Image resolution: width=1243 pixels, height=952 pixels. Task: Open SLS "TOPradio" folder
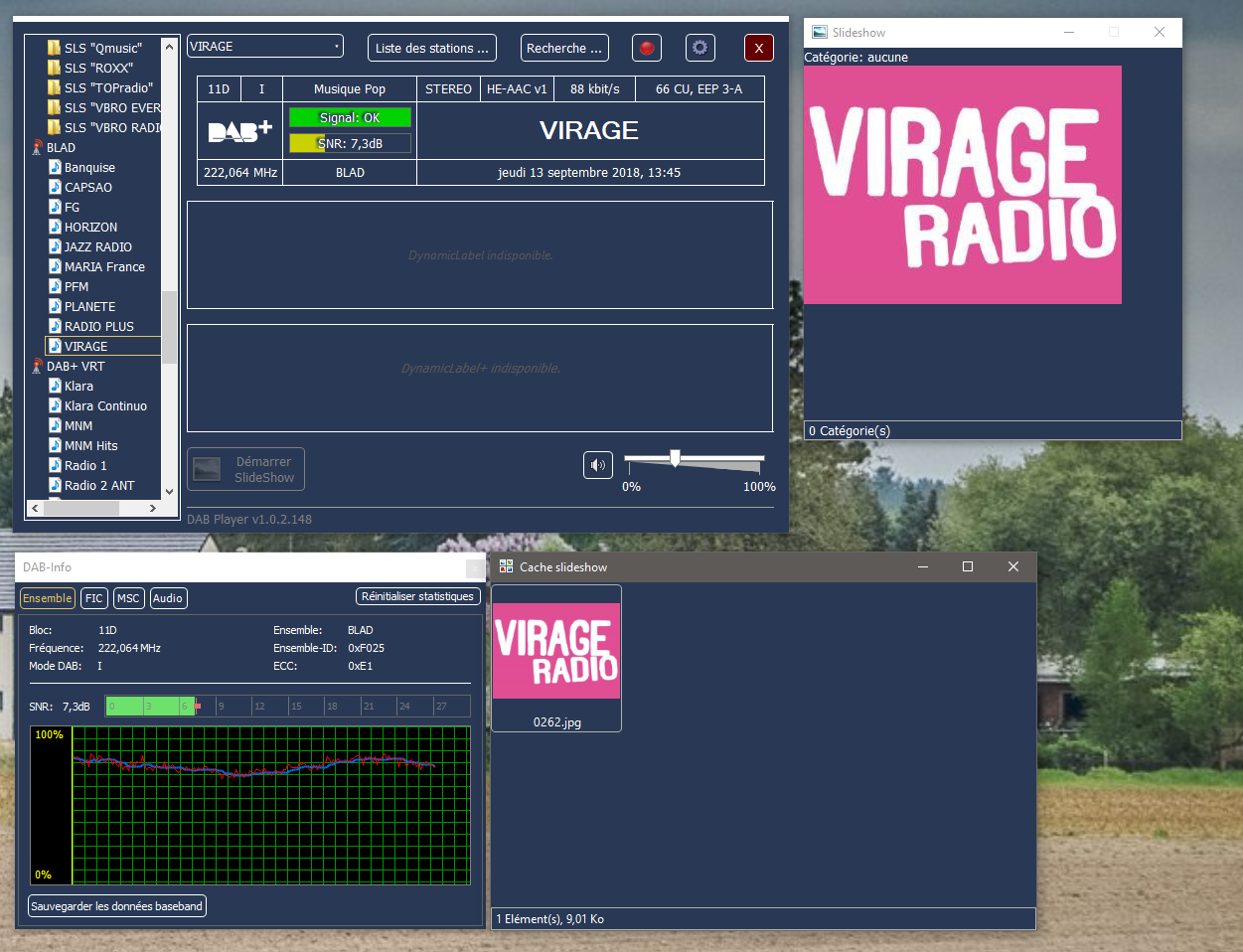[x=108, y=87]
